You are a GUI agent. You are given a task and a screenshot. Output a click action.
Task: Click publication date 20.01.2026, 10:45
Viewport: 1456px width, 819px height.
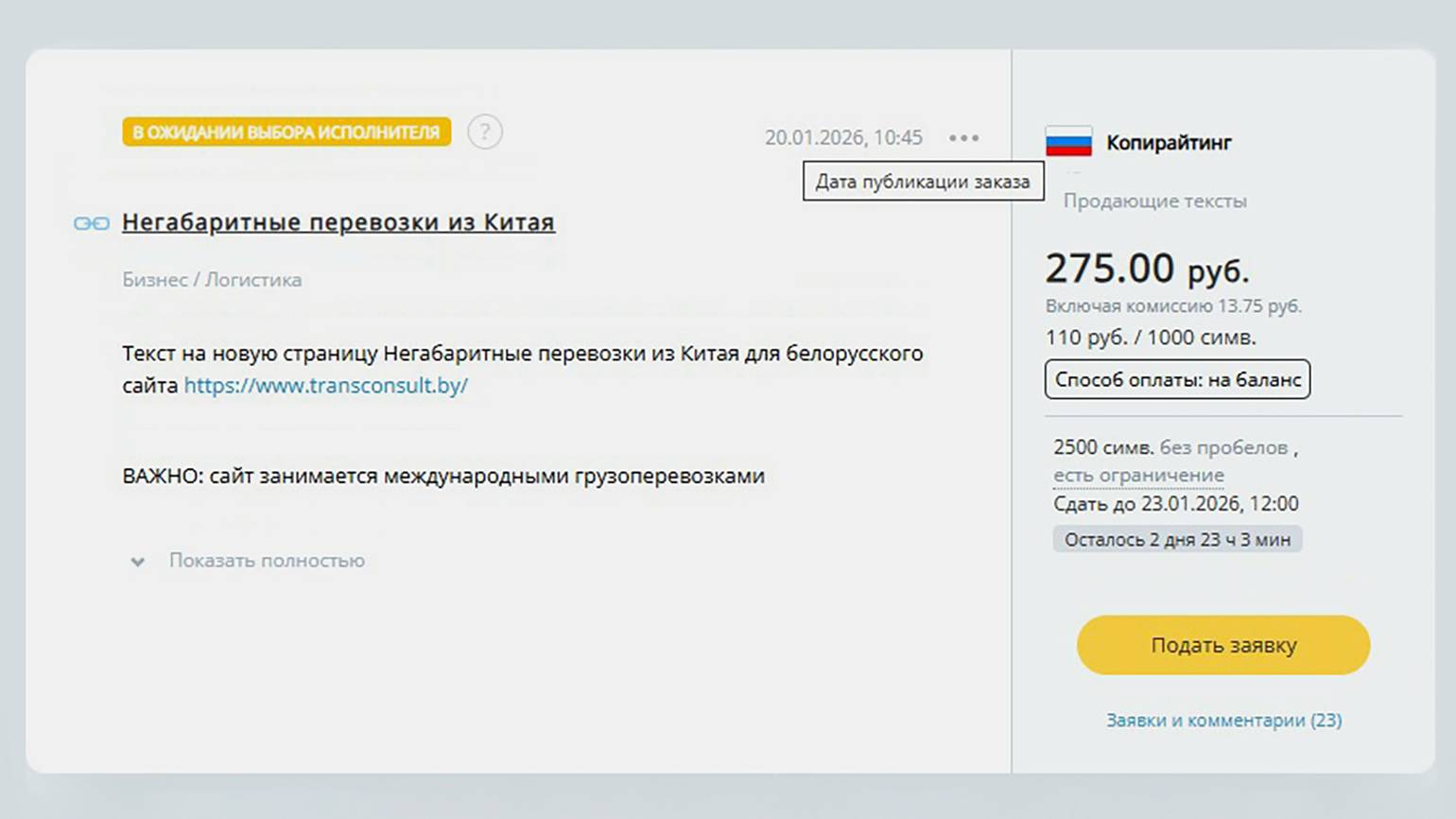point(842,138)
